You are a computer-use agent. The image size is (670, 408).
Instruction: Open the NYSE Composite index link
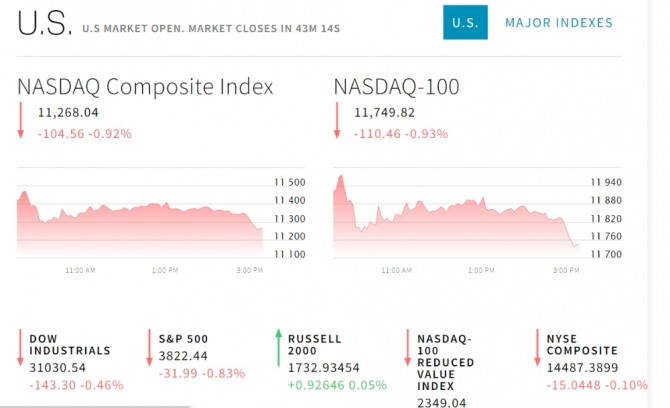pos(582,345)
